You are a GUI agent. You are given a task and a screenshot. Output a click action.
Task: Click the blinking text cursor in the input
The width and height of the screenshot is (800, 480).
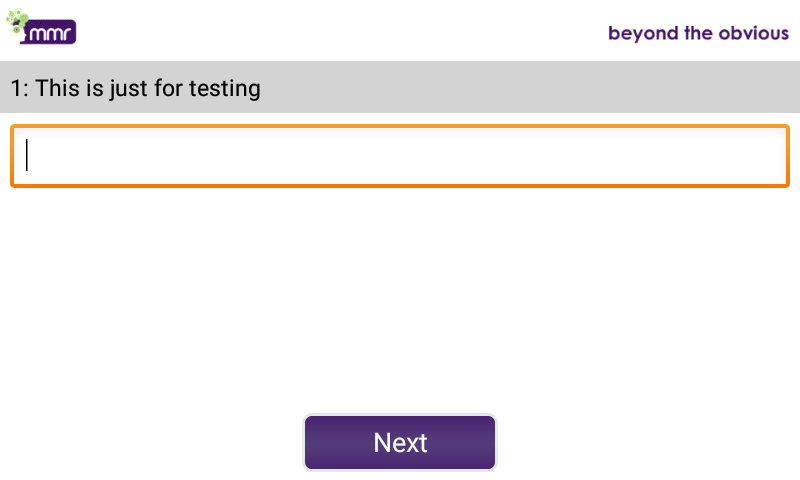click(x=27, y=156)
